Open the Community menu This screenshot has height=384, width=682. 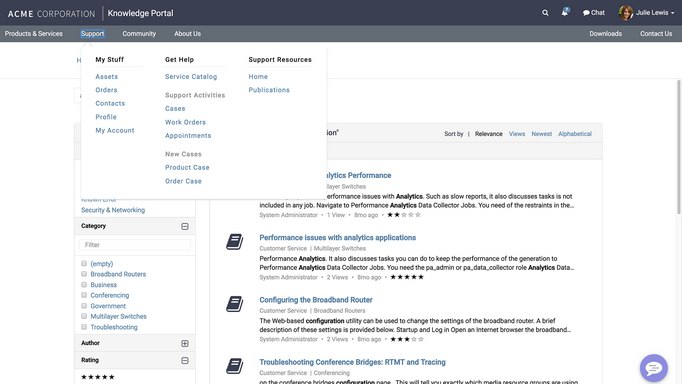(x=139, y=33)
